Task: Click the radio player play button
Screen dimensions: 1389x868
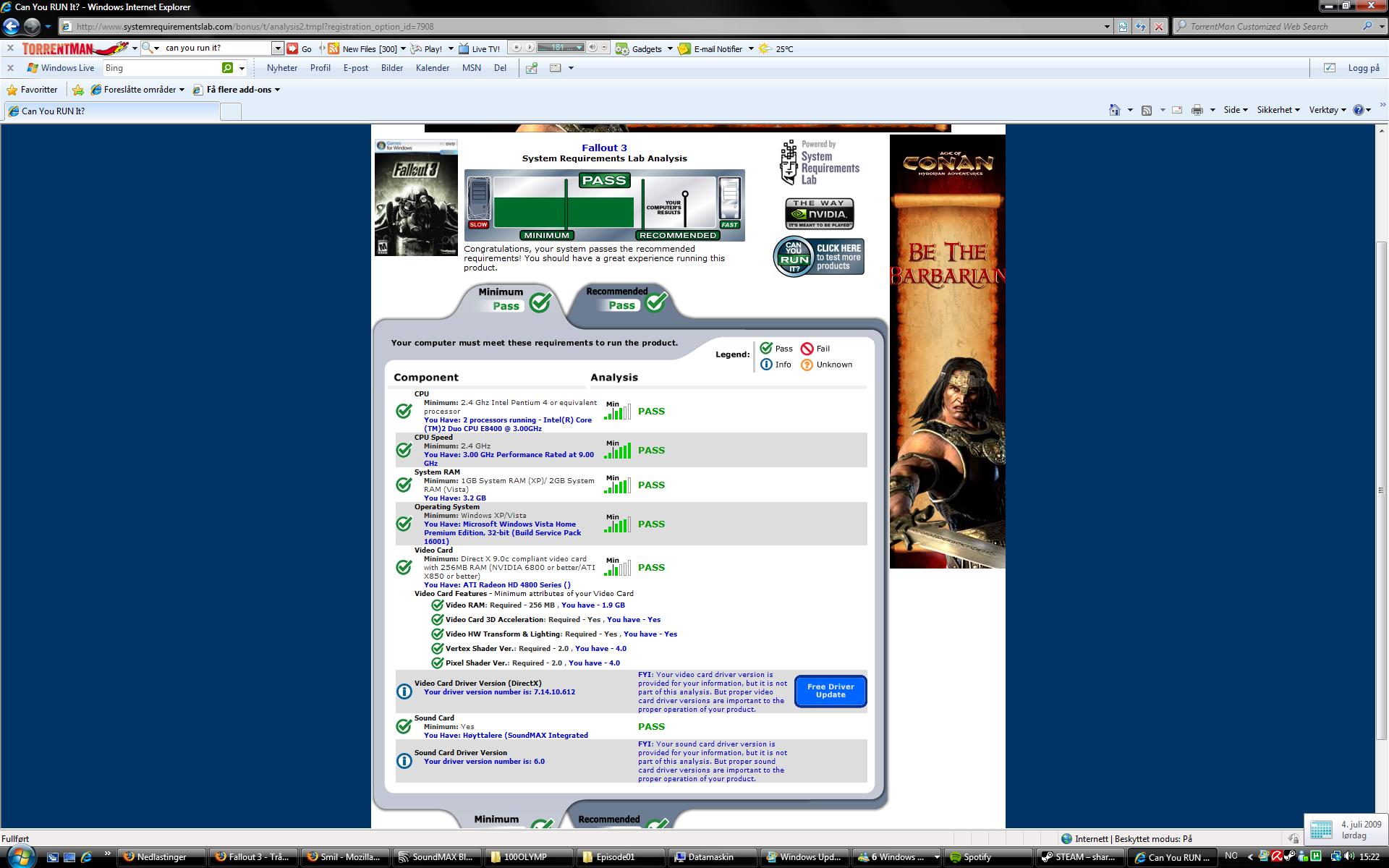Action: click(x=530, y=47)
